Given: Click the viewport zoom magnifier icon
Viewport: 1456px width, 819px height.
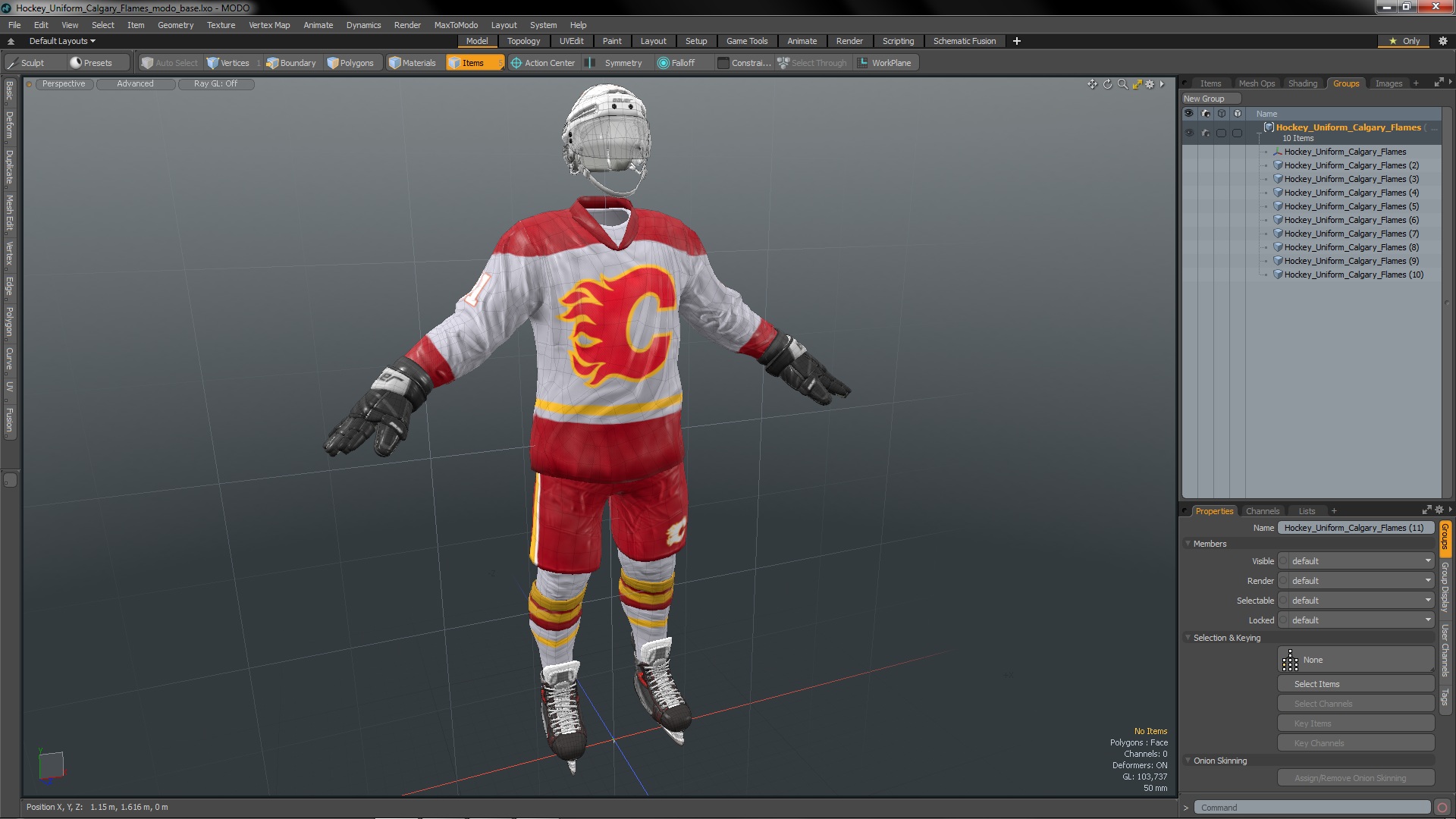Looking at the screenshot, I should coord(1122,84).
